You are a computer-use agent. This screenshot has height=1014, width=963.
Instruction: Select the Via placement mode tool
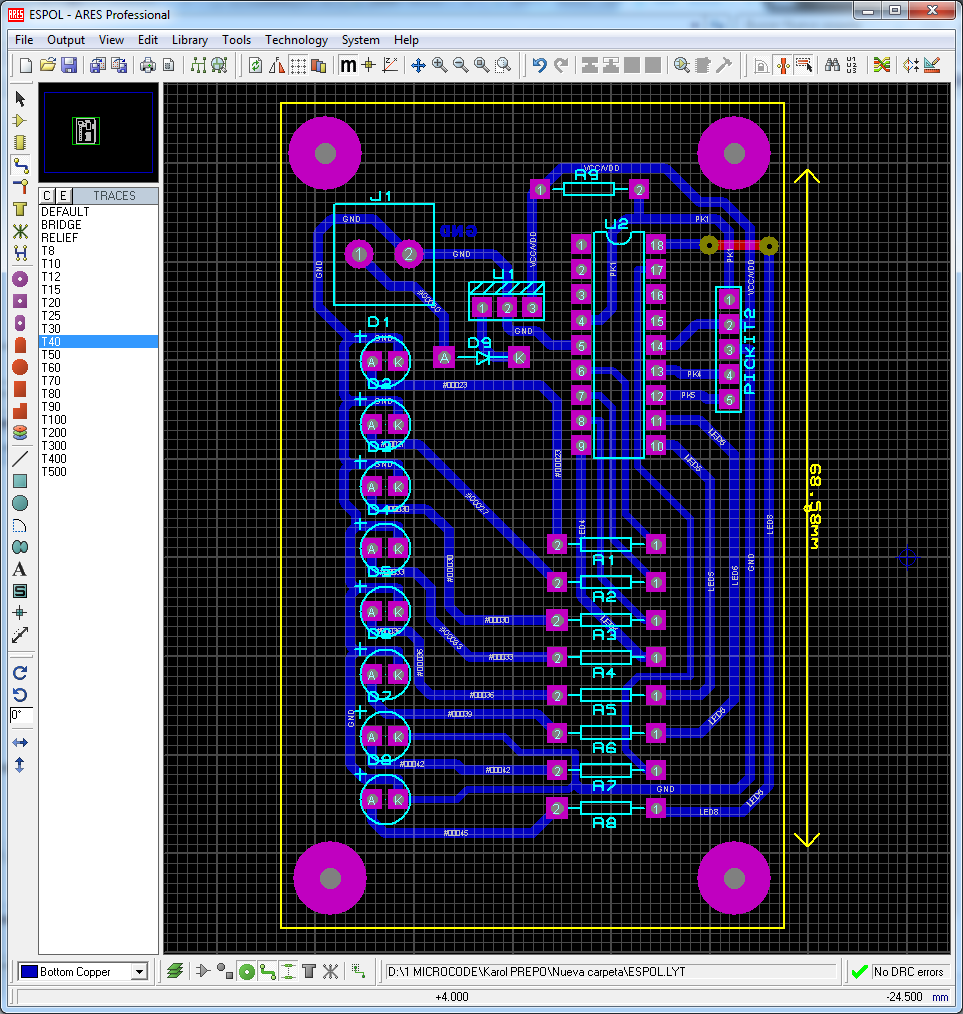click(20, 187)
